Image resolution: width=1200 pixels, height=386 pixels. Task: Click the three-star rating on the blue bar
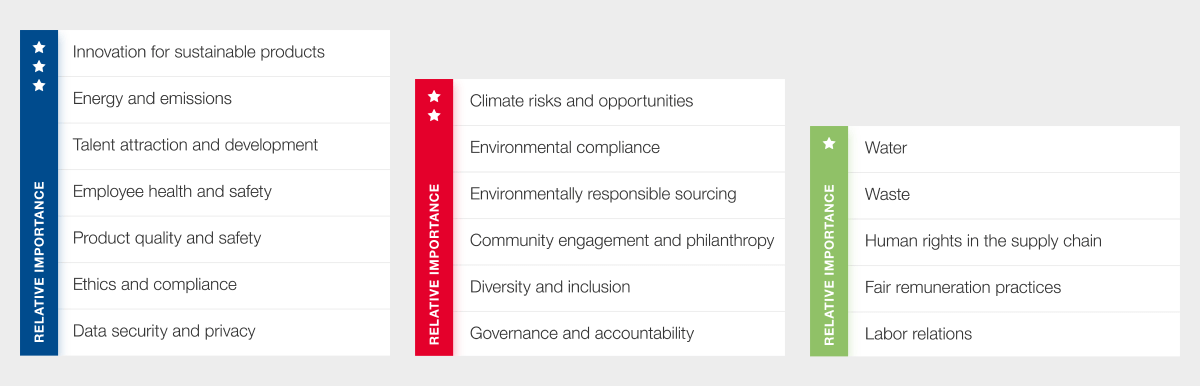tap(39, 66)
